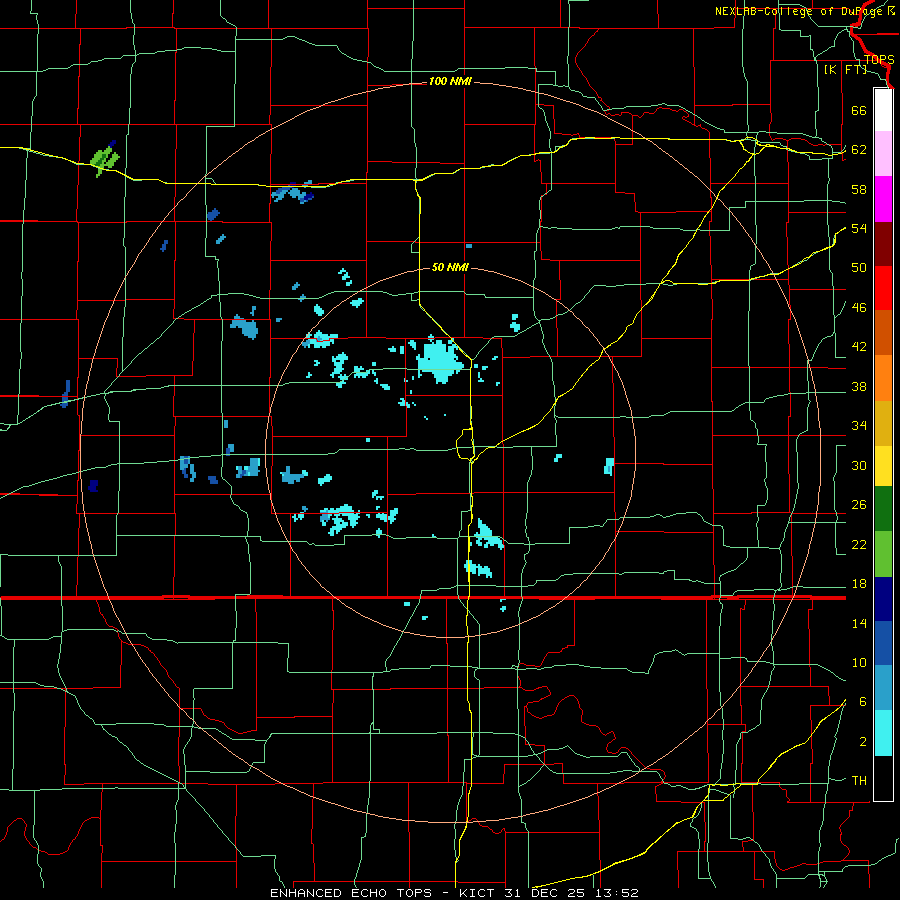Screen dimensions: 900x900
Task: Click the bright red legend swatch
Action: (883, 288)
